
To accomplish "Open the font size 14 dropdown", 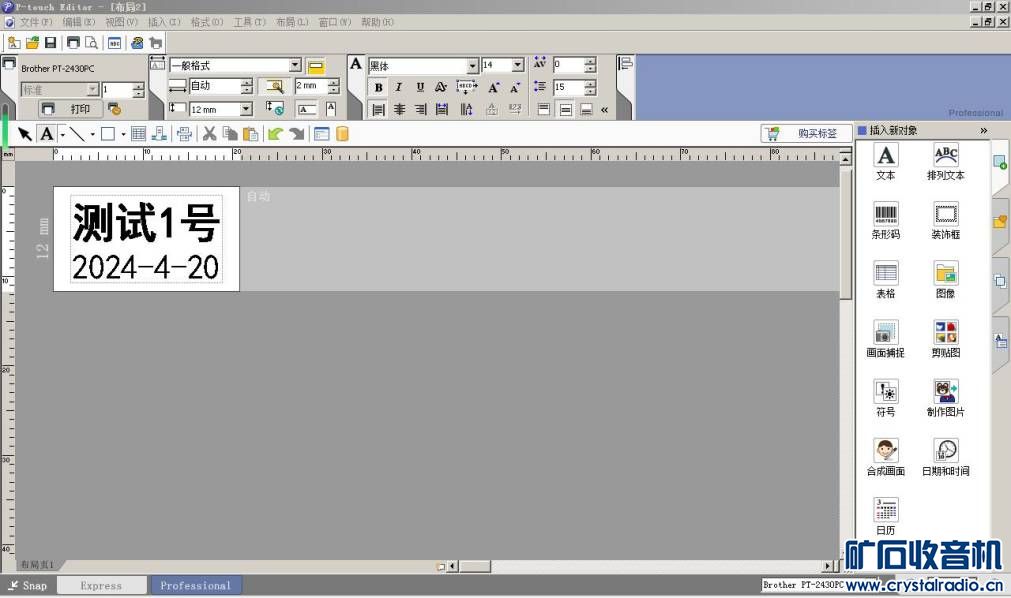I will [x=518, y=65].
